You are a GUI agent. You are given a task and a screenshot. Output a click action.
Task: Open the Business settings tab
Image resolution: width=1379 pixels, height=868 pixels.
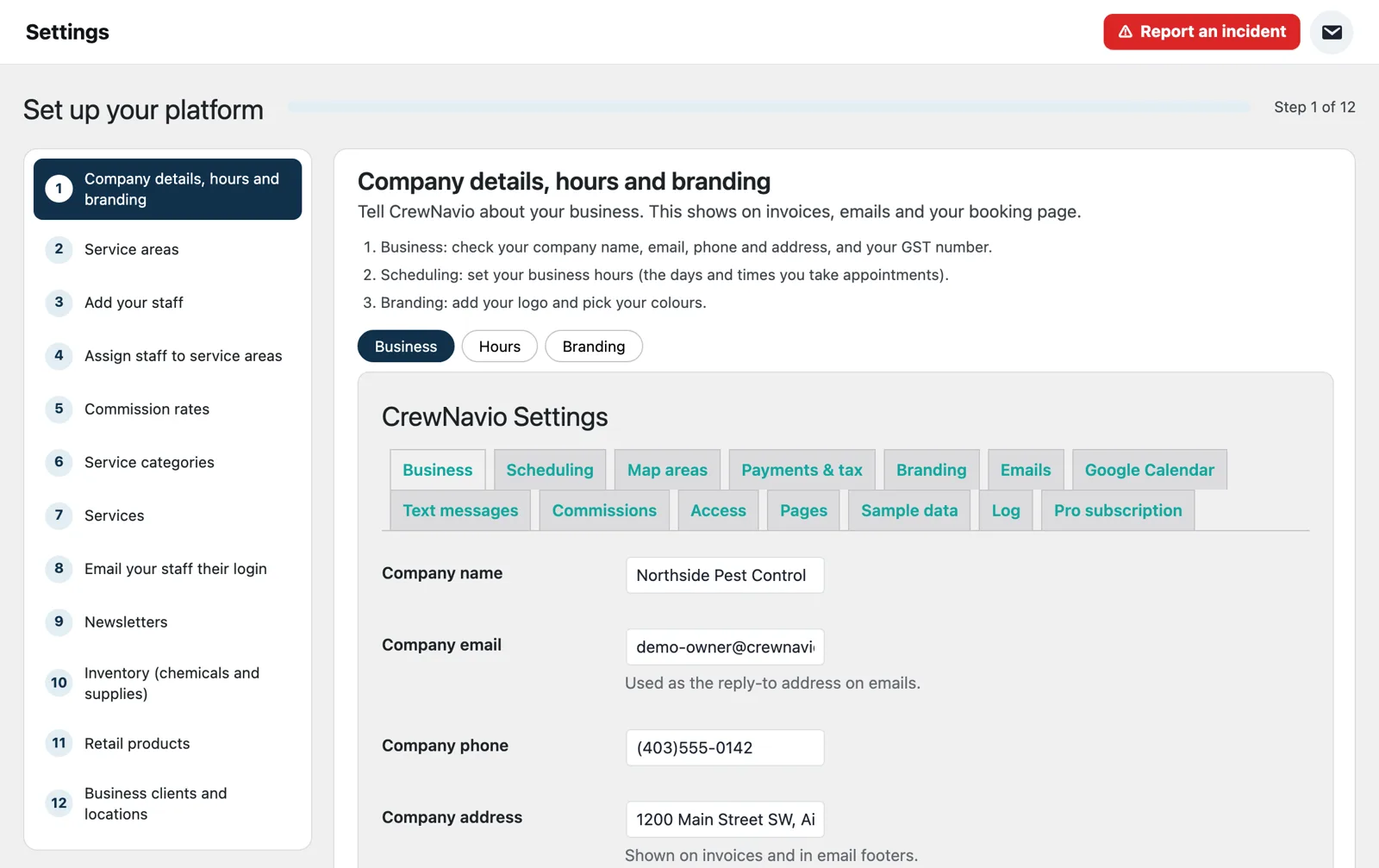pyautogui.click(x=438, y=470)
